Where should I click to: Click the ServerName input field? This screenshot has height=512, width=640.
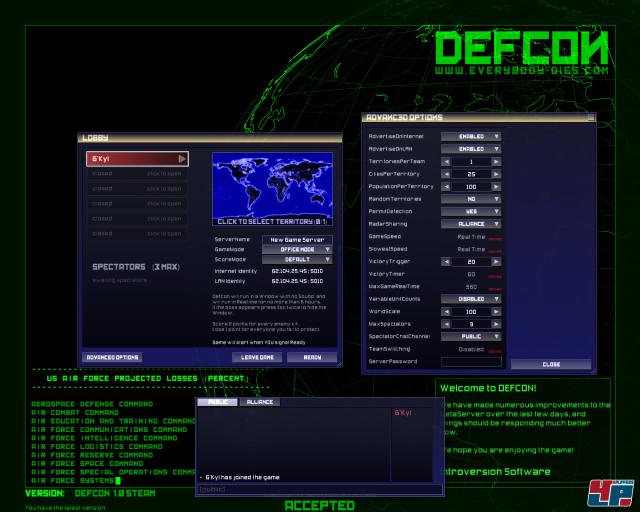tap(297, 240)
